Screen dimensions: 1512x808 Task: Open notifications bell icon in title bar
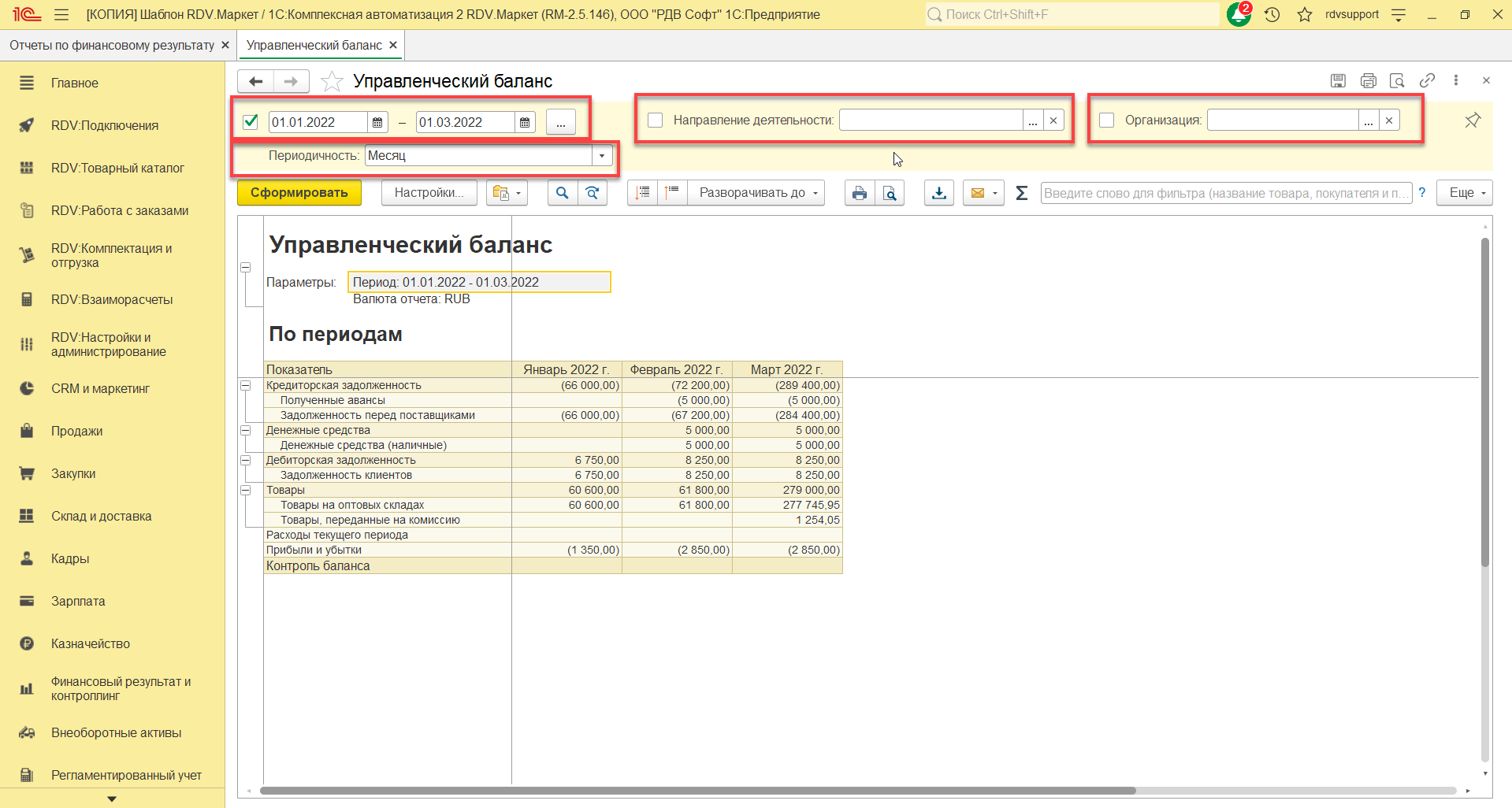(1239, 14)
